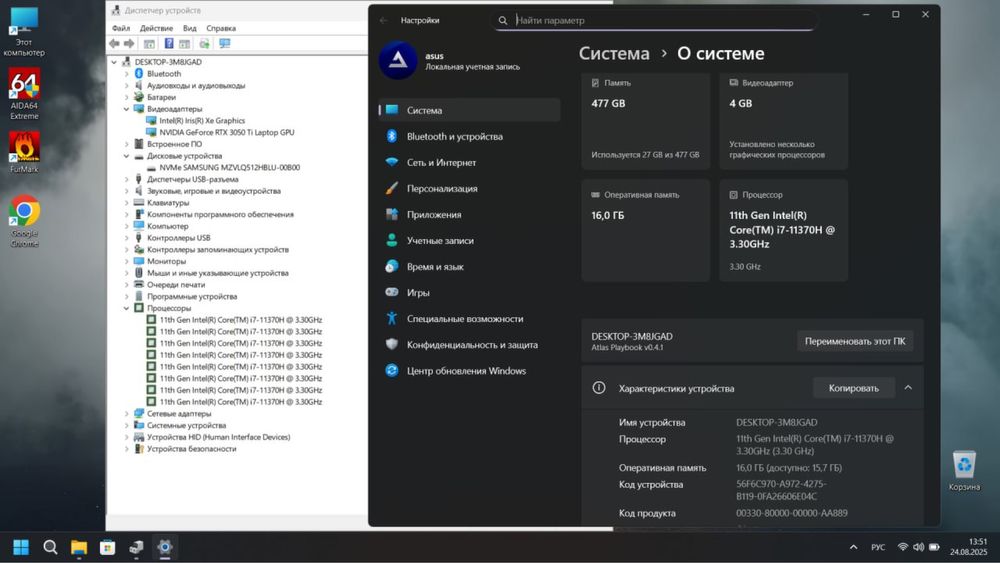The height and width of the screenshot is (563, 1000).
Task: Open Конфиденциальность и защита settings
Action: [469, 345]
